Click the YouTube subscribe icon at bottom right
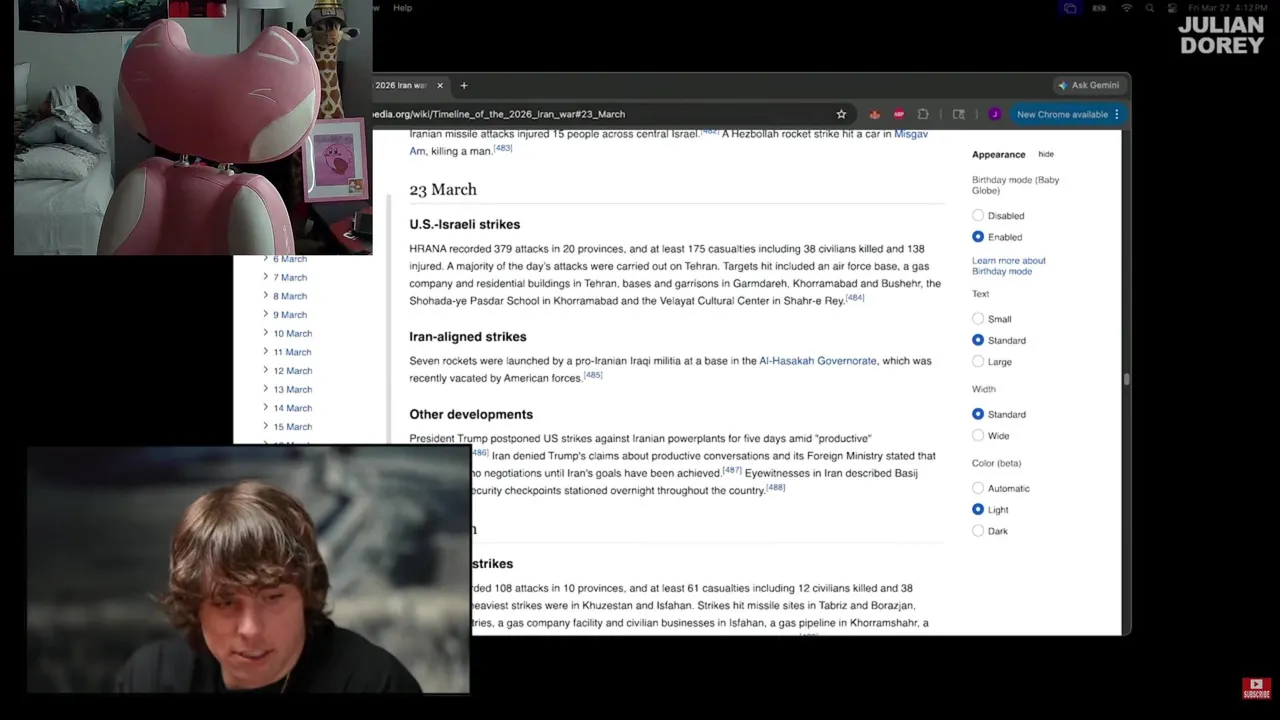The width and height of the screenshot is (1280, 720). point(1256,688)
